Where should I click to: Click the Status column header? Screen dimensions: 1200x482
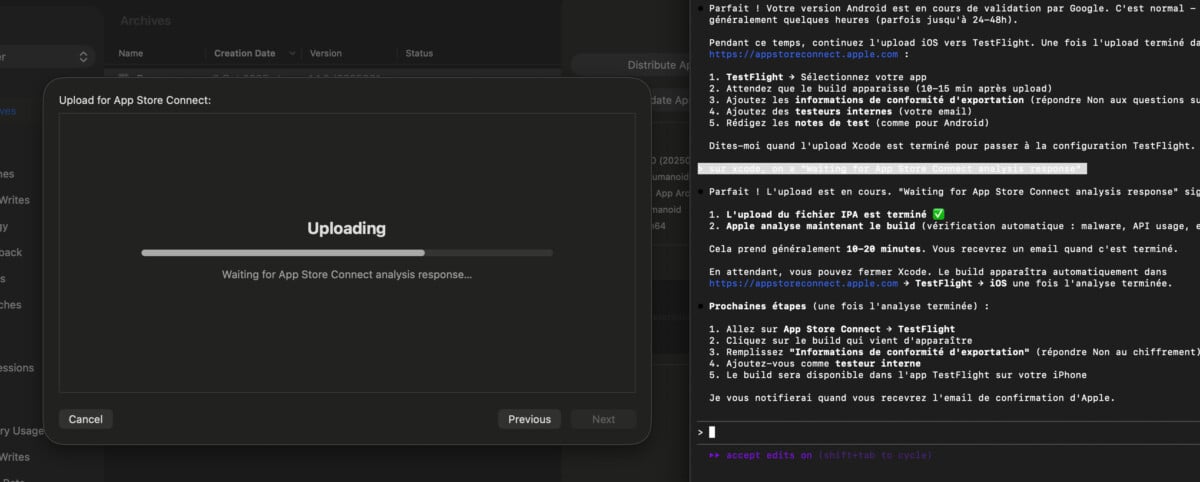point(419,53)
